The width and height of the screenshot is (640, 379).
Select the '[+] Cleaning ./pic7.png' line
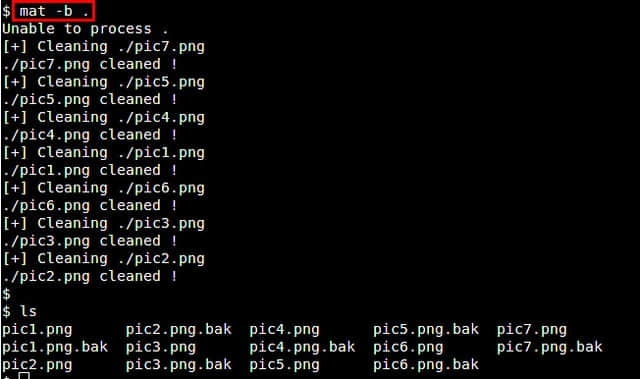click(103, 47)
